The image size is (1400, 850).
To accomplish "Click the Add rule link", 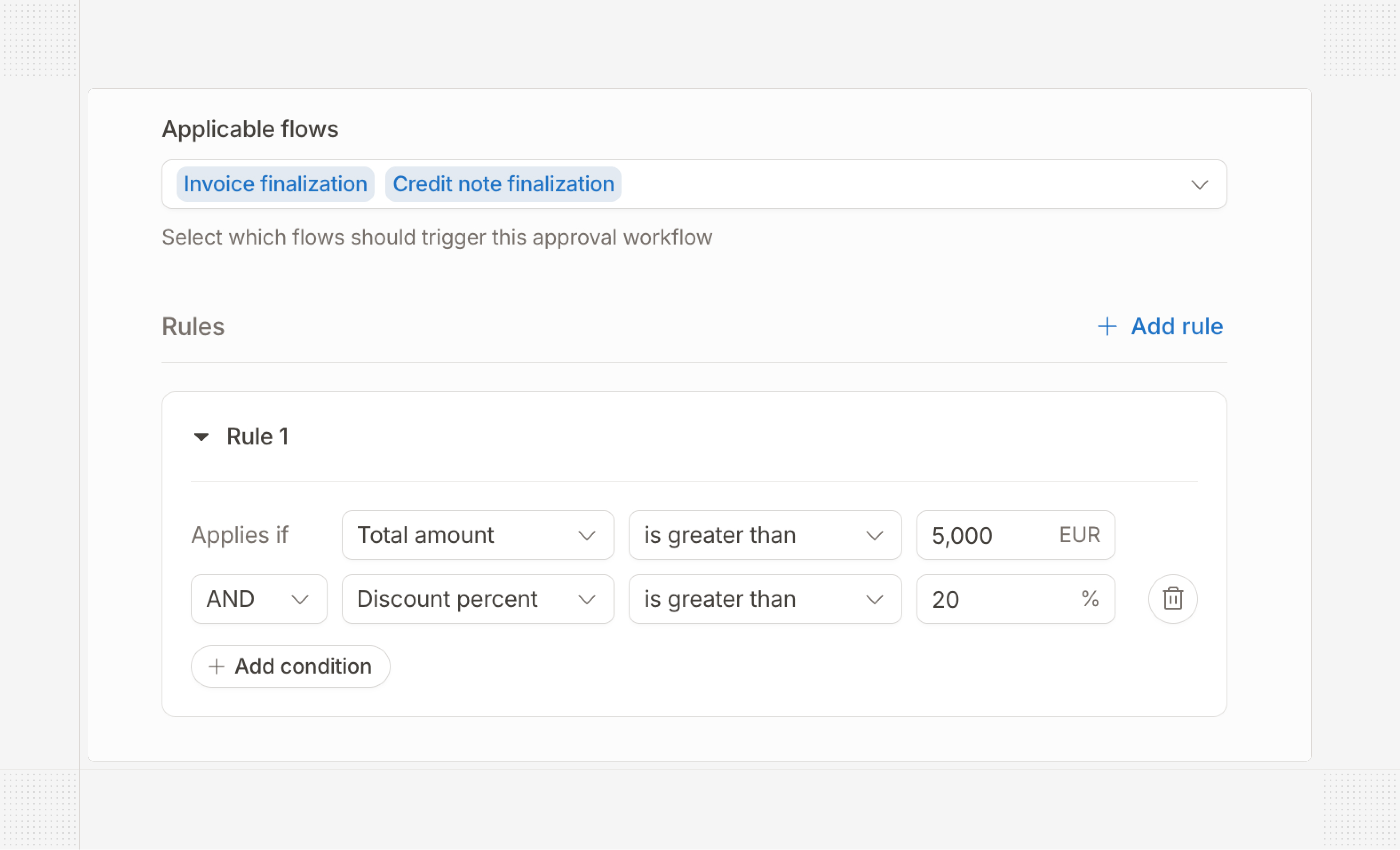I will coord(1160,326).
